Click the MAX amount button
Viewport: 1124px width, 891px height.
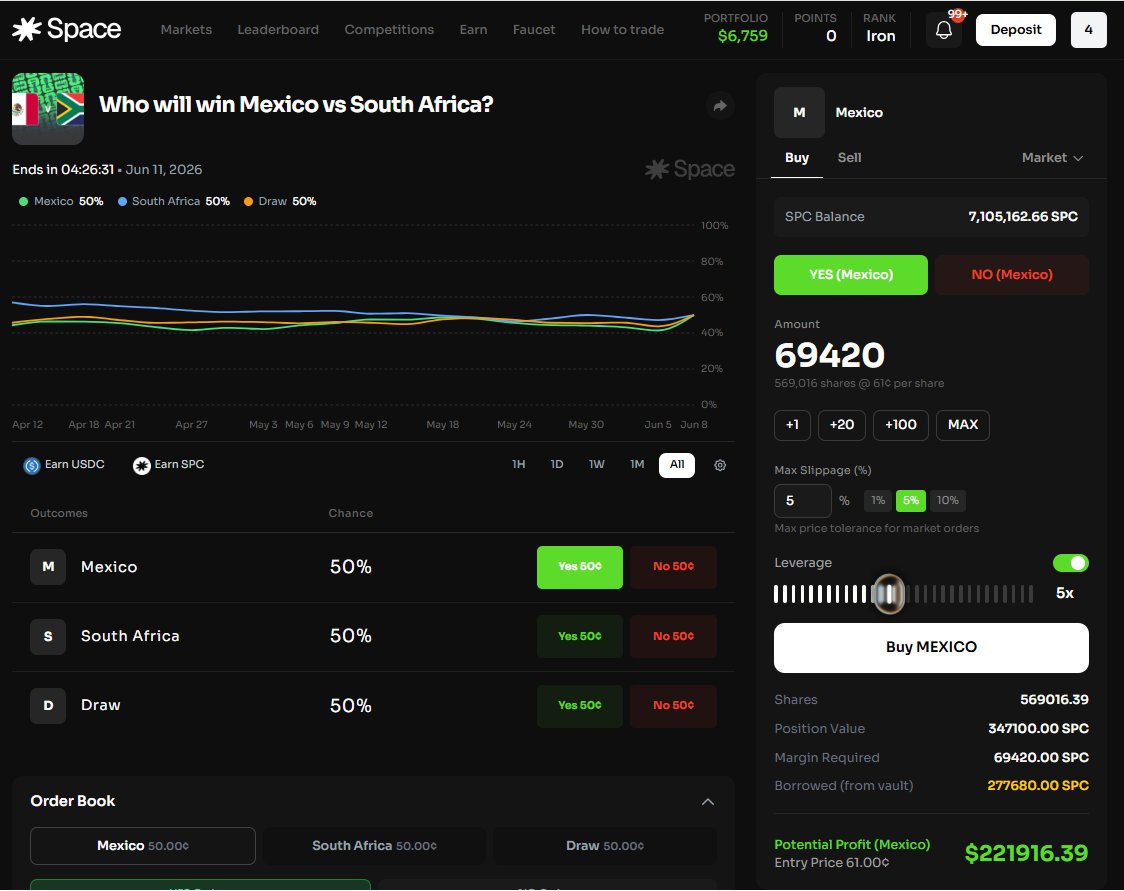(x=963, y=425)
